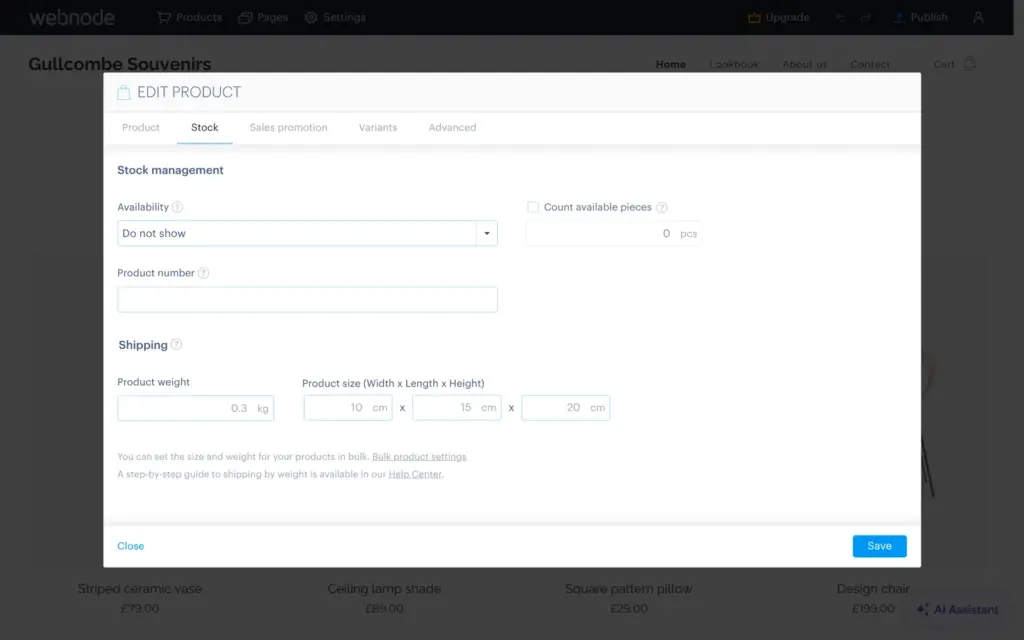Open the Products menu in top bar
Image resolution: width=1024 pixels, height=640 pixels.
click(x=189, y=18)
